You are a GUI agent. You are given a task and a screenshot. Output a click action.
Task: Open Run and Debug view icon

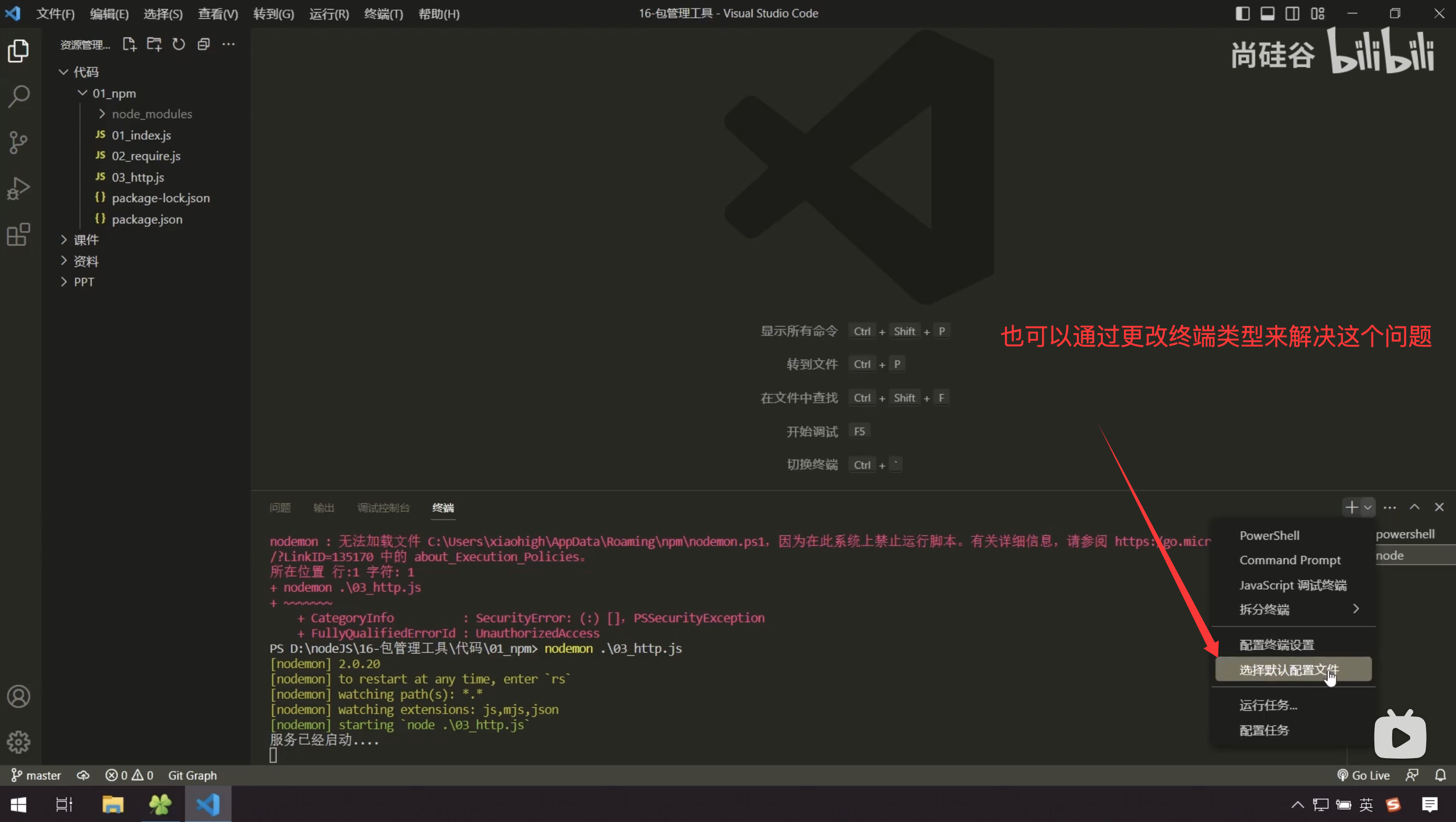coord(19,188)
